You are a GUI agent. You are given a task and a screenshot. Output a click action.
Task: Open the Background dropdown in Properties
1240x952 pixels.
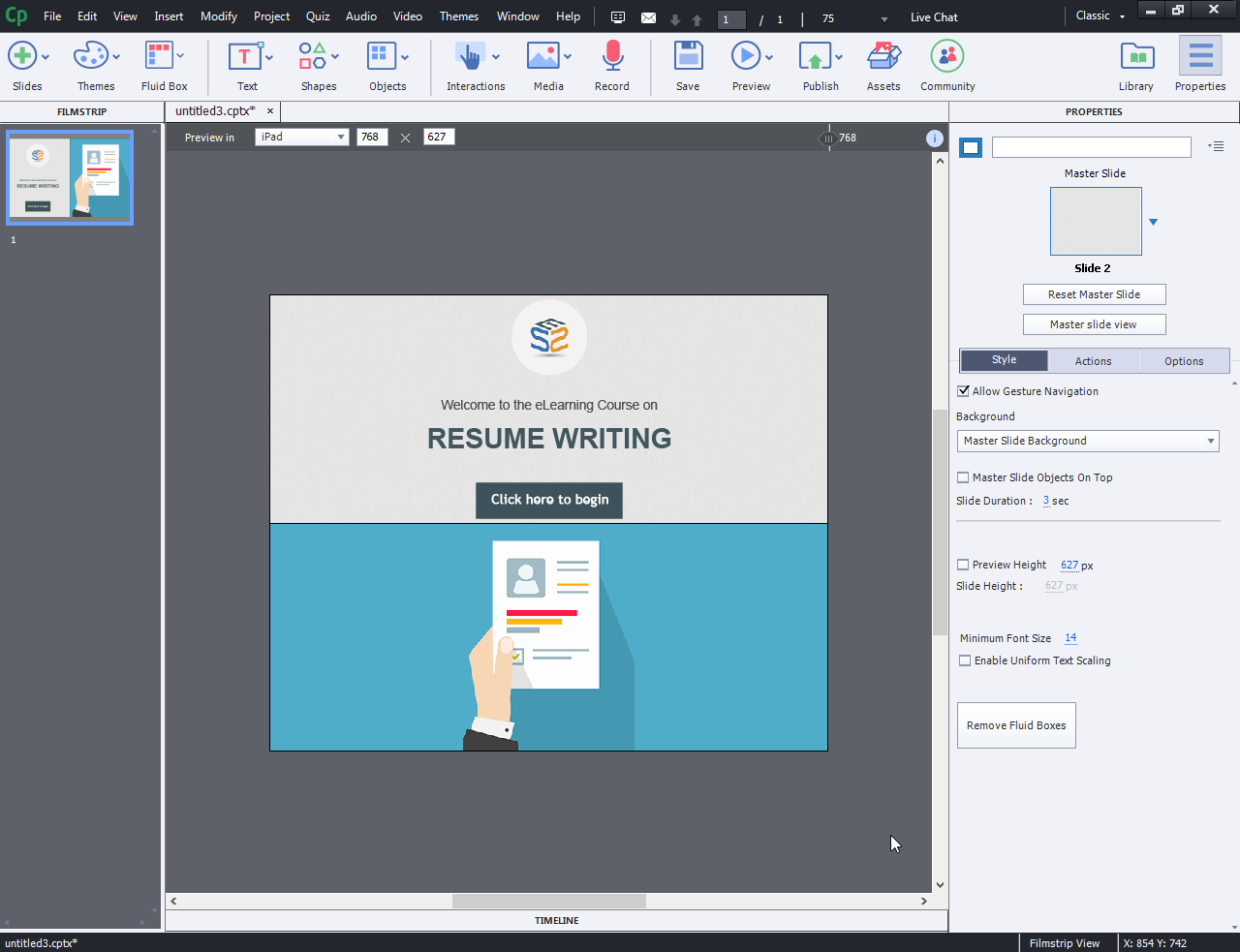1088,441
